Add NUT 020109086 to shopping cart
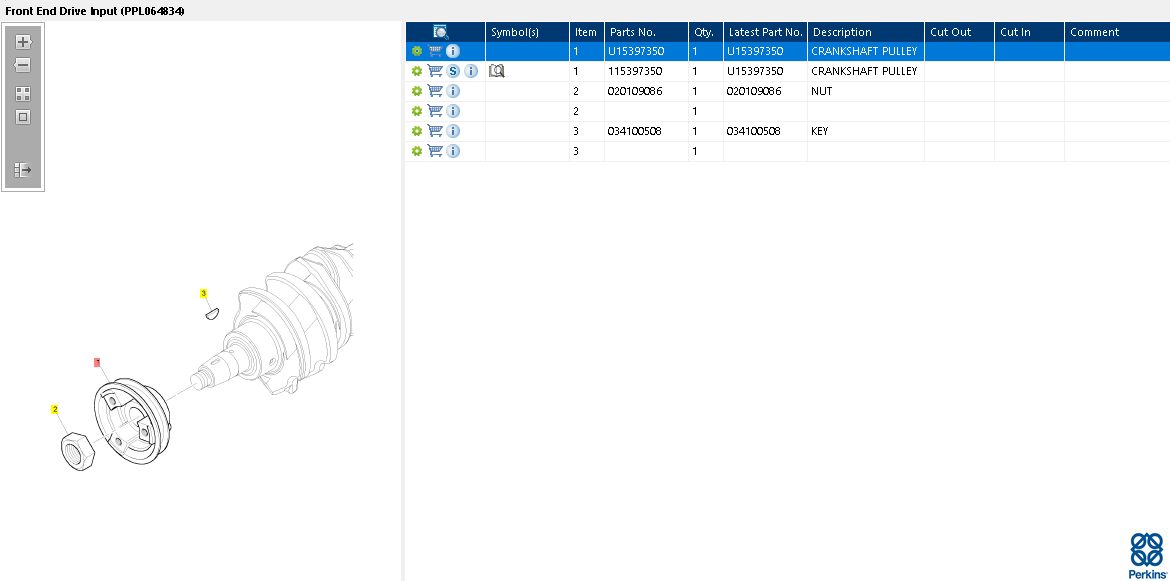Screen dimensions: 1170x581 pyautogui.click(x=435, y=91)
